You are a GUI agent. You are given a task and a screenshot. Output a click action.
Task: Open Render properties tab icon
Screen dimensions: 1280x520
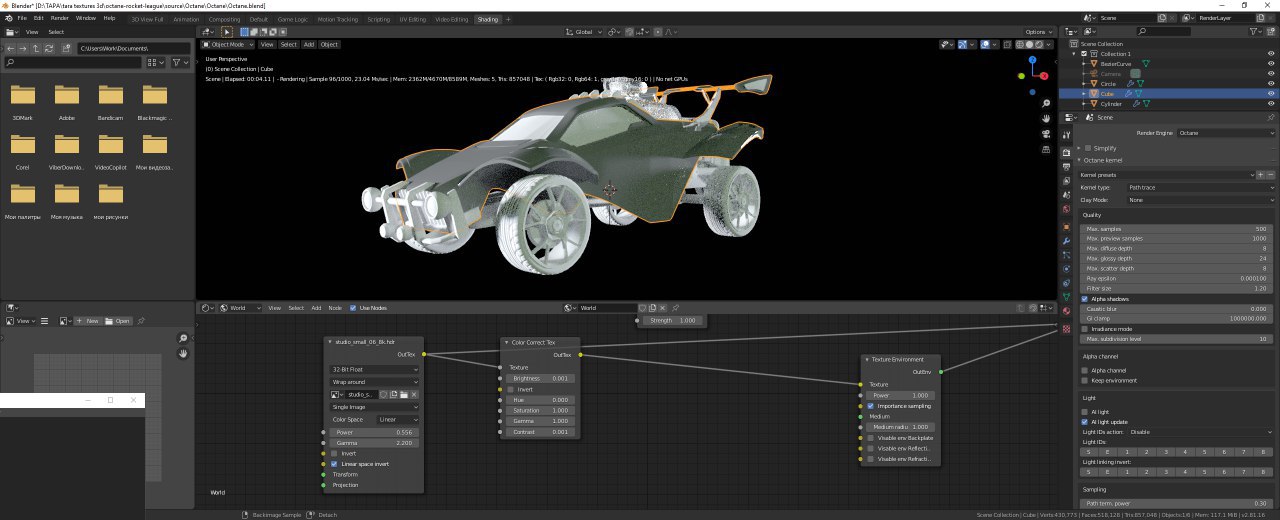coord(1066,153)
